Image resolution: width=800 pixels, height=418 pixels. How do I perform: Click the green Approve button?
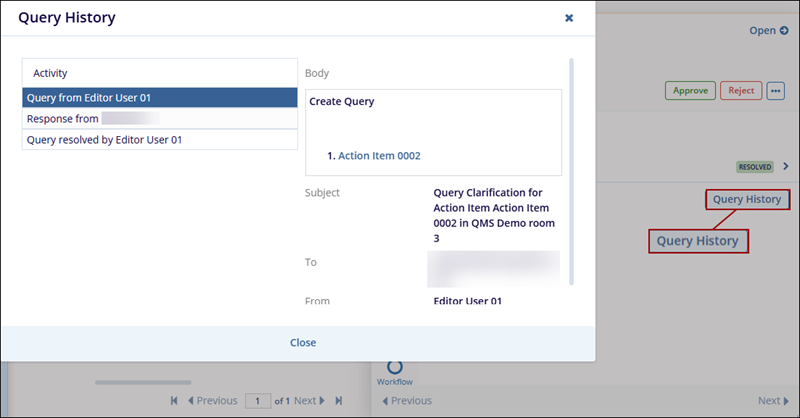point(690,91)
